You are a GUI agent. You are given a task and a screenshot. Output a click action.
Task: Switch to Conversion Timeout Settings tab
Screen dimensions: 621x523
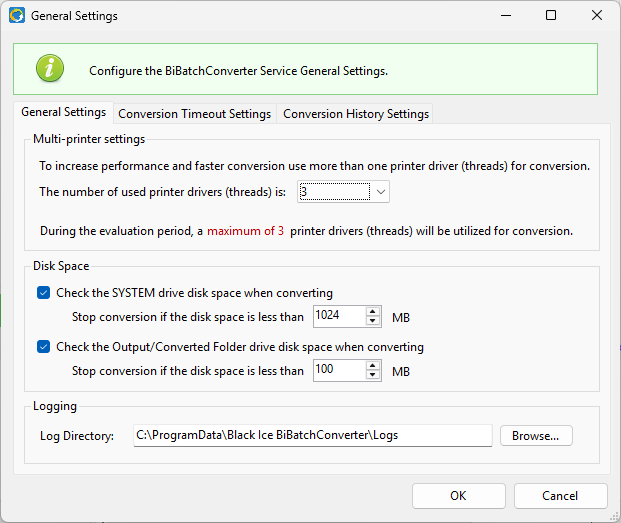[x=194, y=114]
